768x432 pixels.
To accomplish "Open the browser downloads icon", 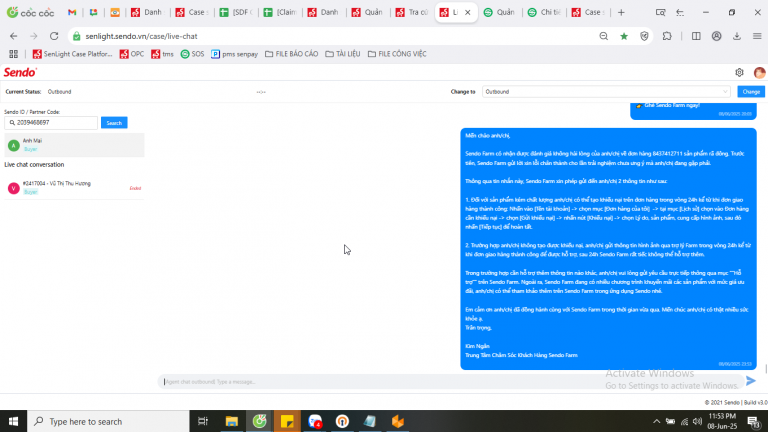I will (x=737, y=36).
